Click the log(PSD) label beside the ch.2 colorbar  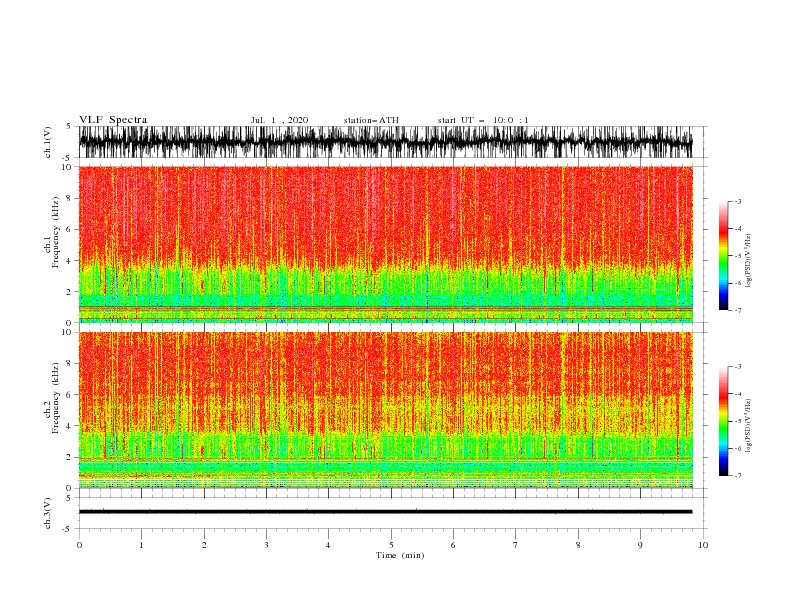(x=748, y=426)
